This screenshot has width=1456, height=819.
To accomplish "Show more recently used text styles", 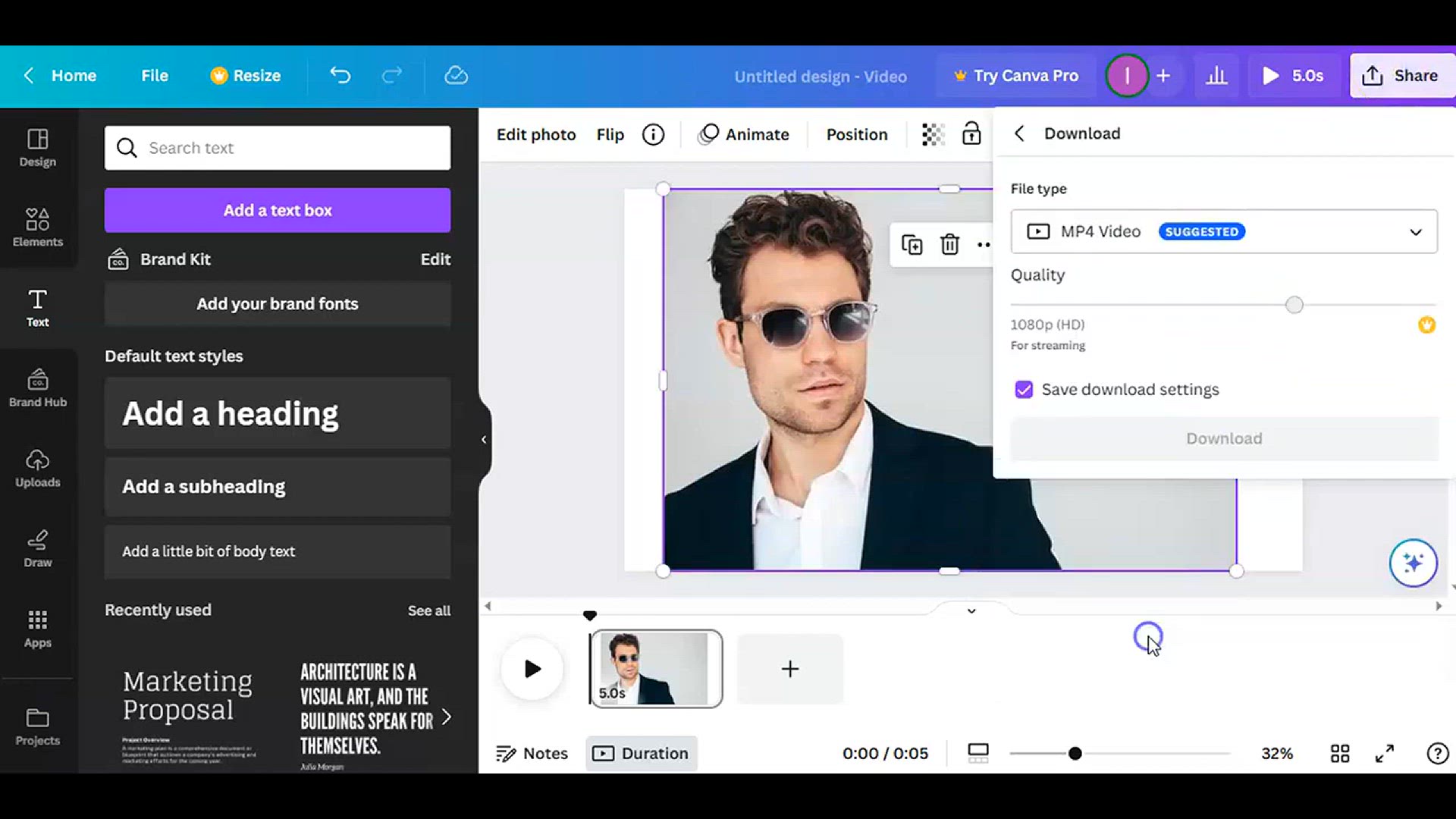I will (447, 717).
